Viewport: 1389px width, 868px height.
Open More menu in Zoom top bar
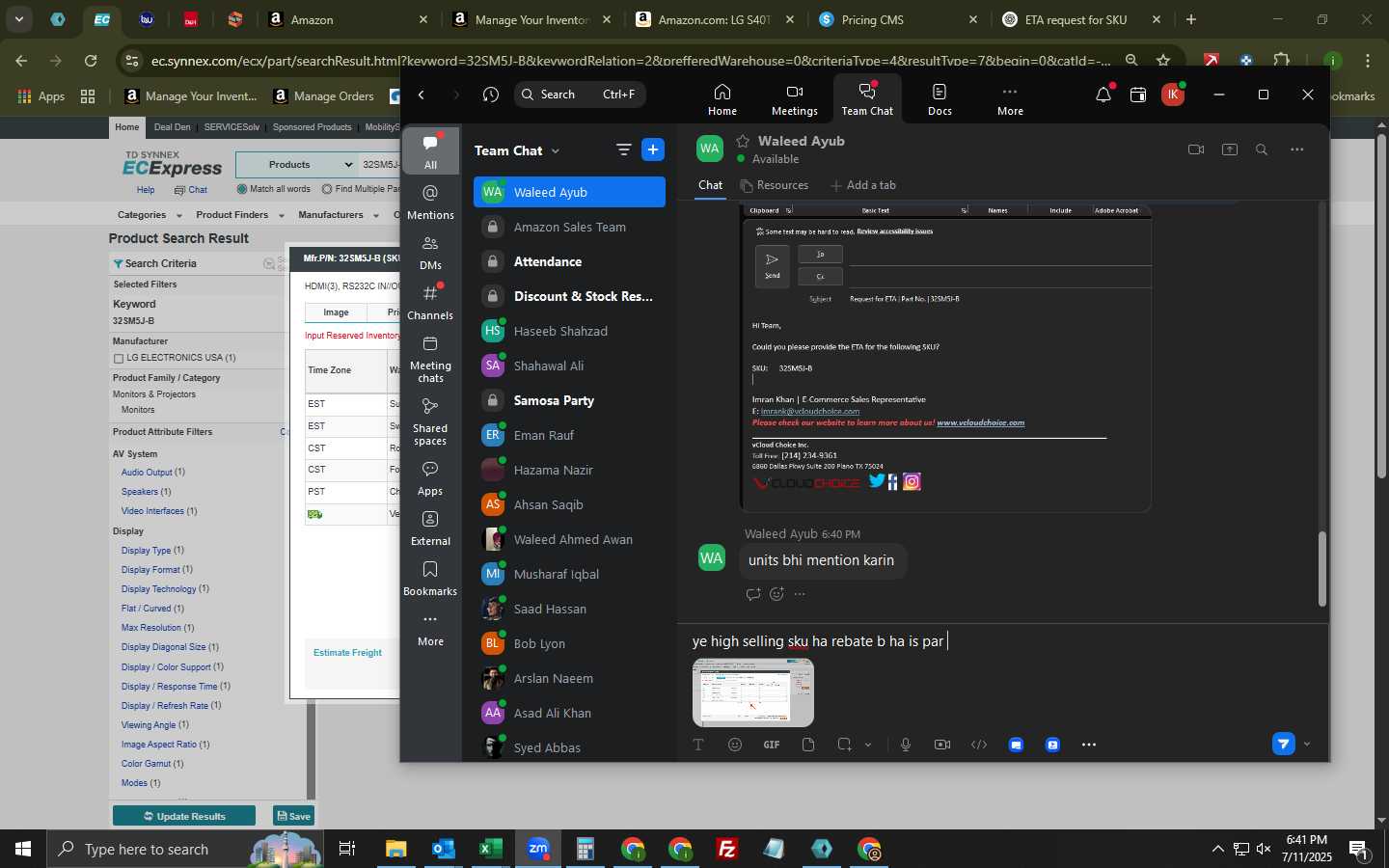click(x=1010, y=98)
